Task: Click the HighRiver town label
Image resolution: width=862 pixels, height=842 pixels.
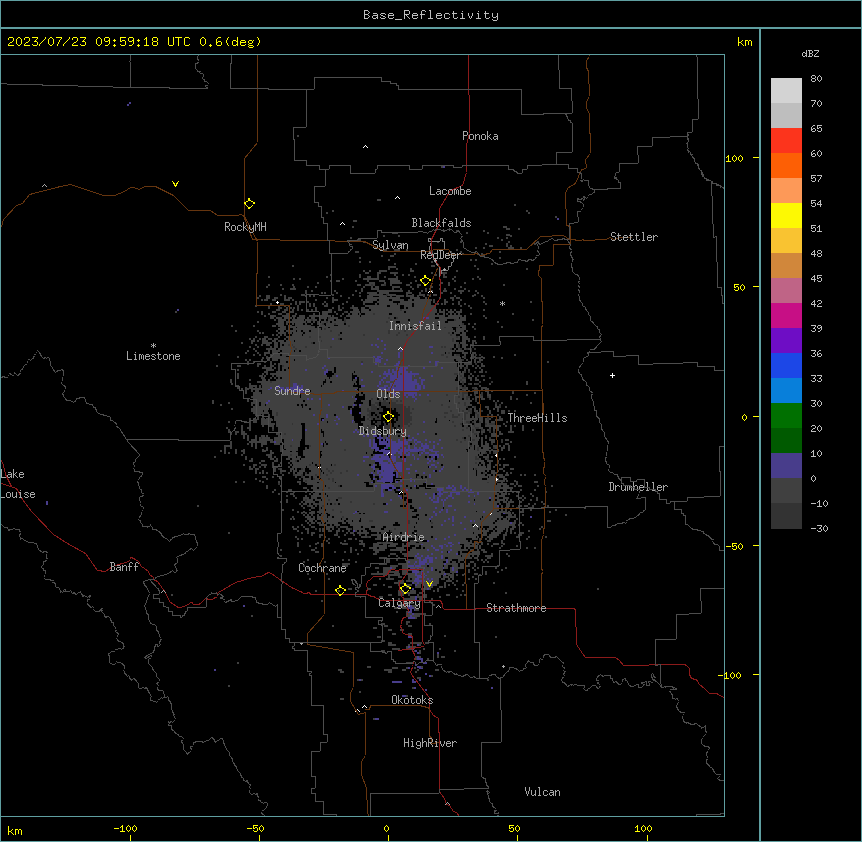Action: pyautogui.click(x=430, y=743)
